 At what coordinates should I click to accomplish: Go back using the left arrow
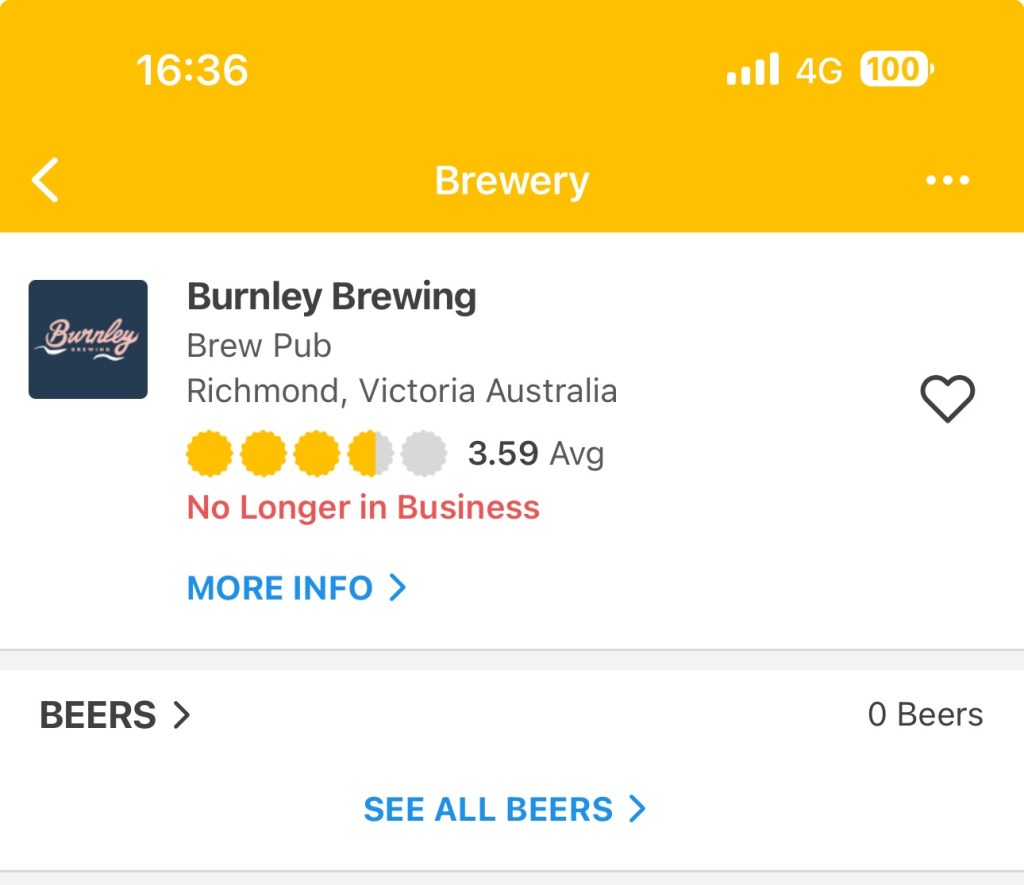[x=46, y=181]
